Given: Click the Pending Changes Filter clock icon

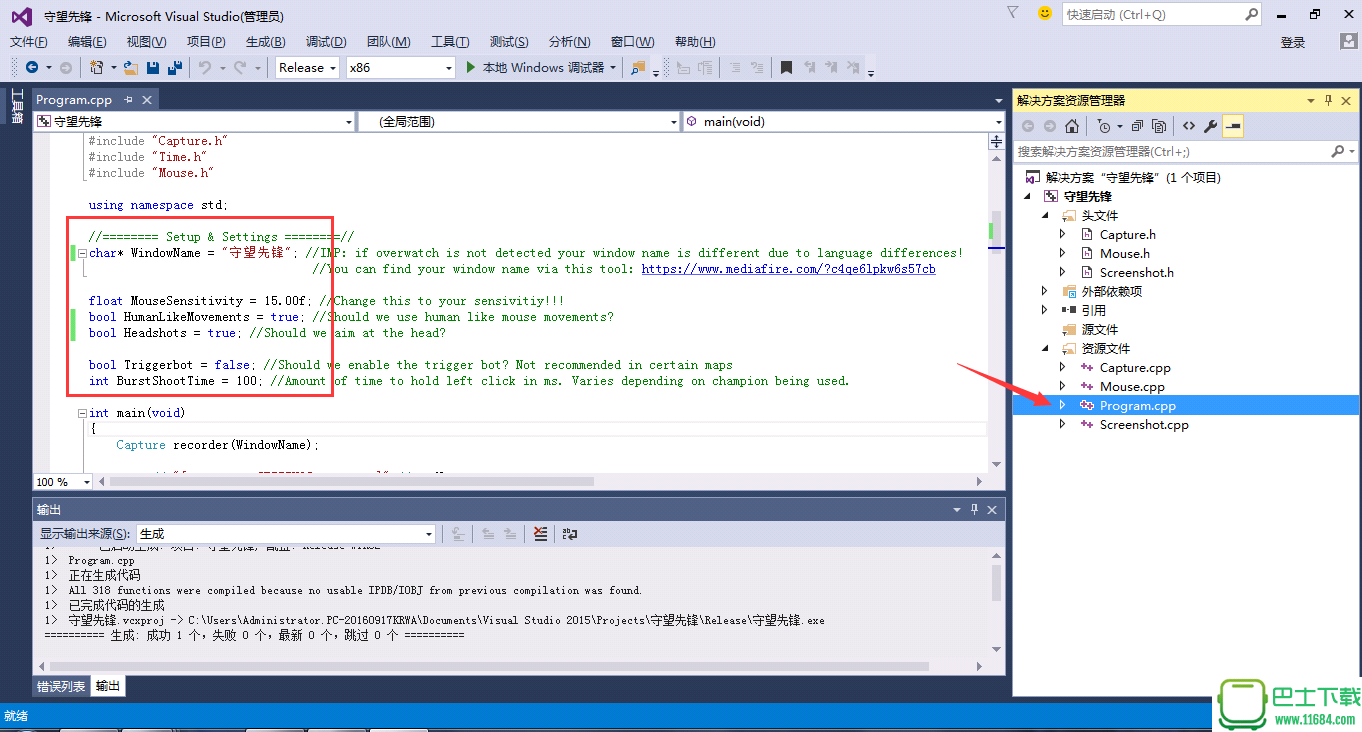Looking at the screenshot, I should (x=1103, y=126).
